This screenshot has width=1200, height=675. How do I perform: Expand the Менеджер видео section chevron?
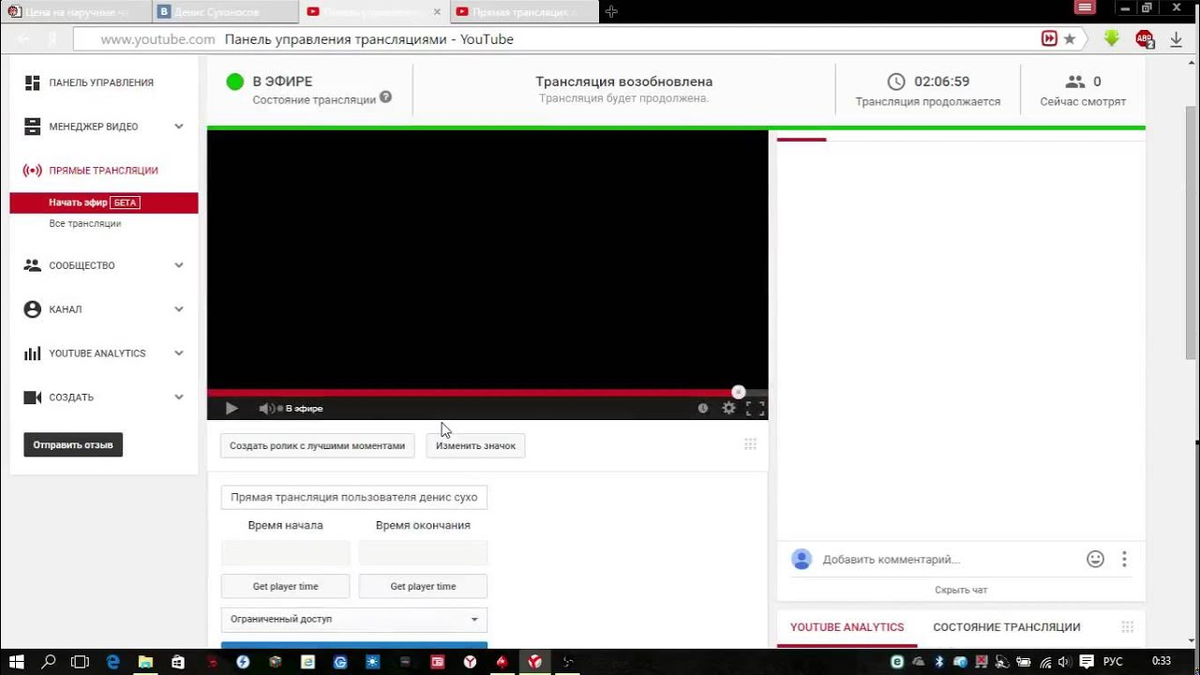(x=179, y=127)
